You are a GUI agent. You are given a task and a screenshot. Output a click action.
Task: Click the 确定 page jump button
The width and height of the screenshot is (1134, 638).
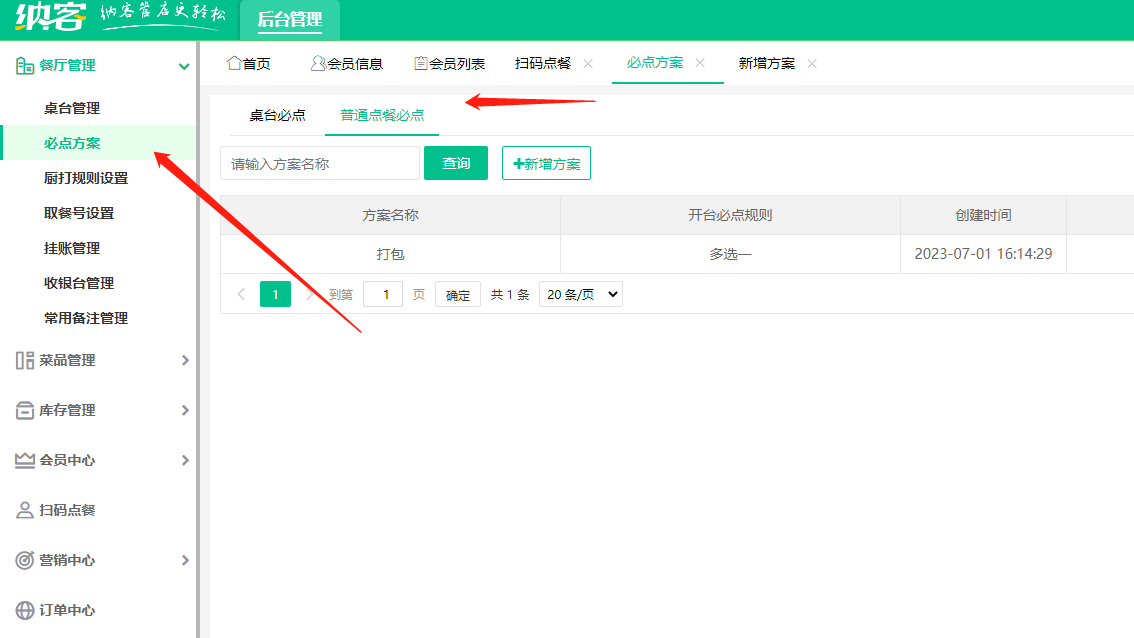(458, 295)
